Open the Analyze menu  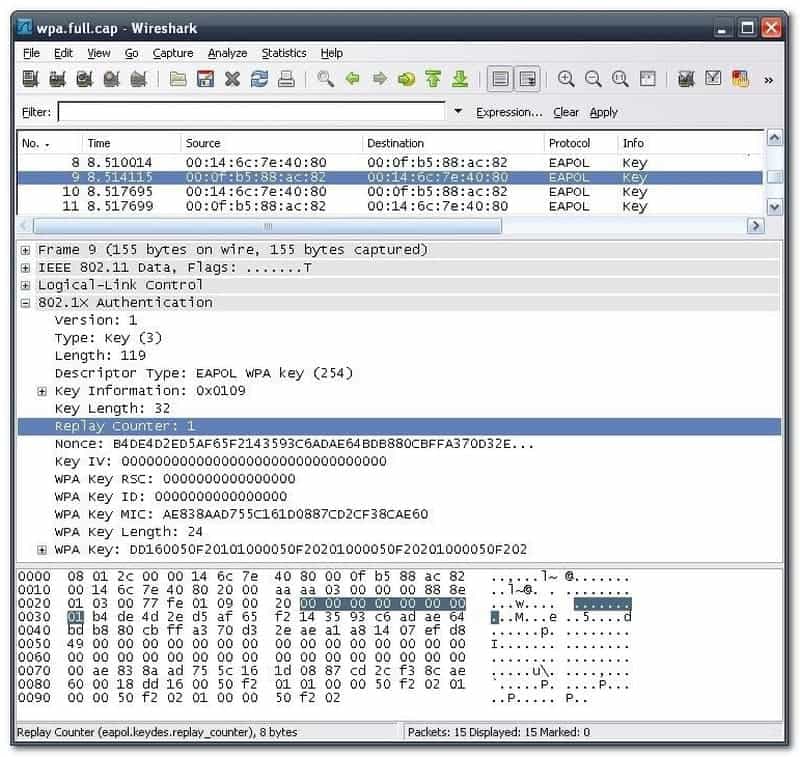click(x=227, y=53)
